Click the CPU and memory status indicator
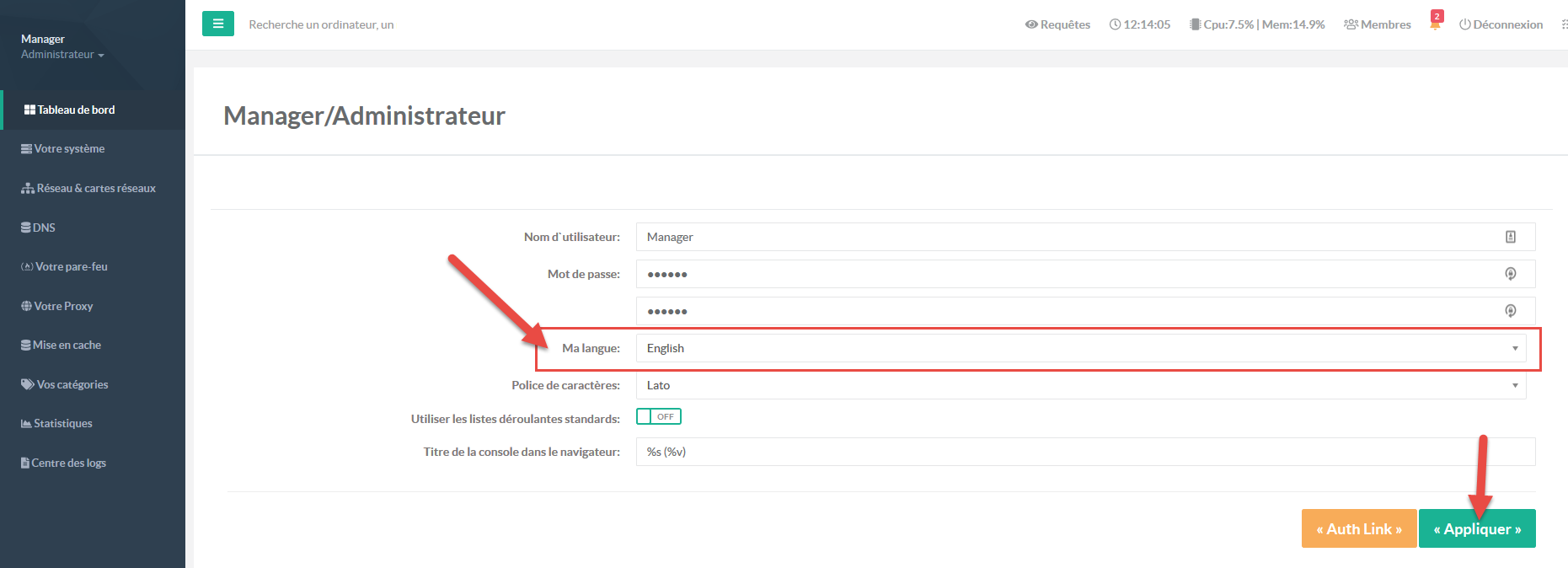Screen dimensions: 1568x568 click(1257, 24)
